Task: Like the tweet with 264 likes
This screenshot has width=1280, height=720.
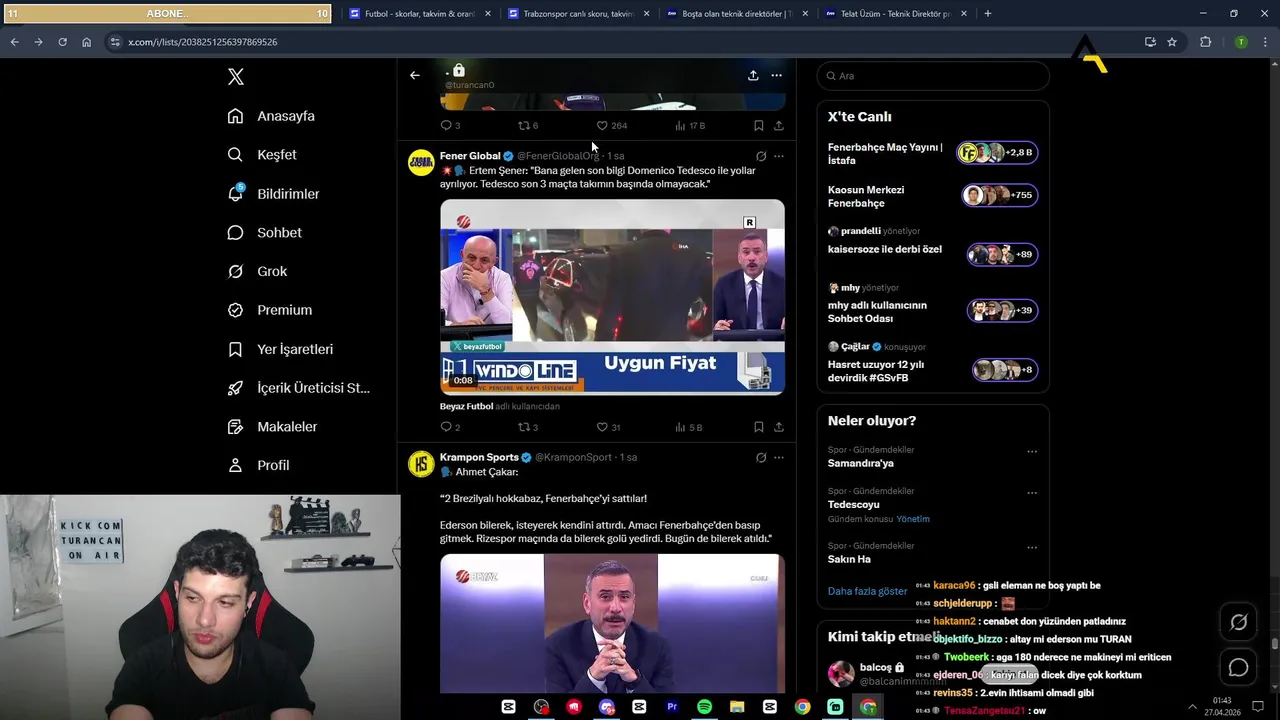Action: click(x=611, y=125)
